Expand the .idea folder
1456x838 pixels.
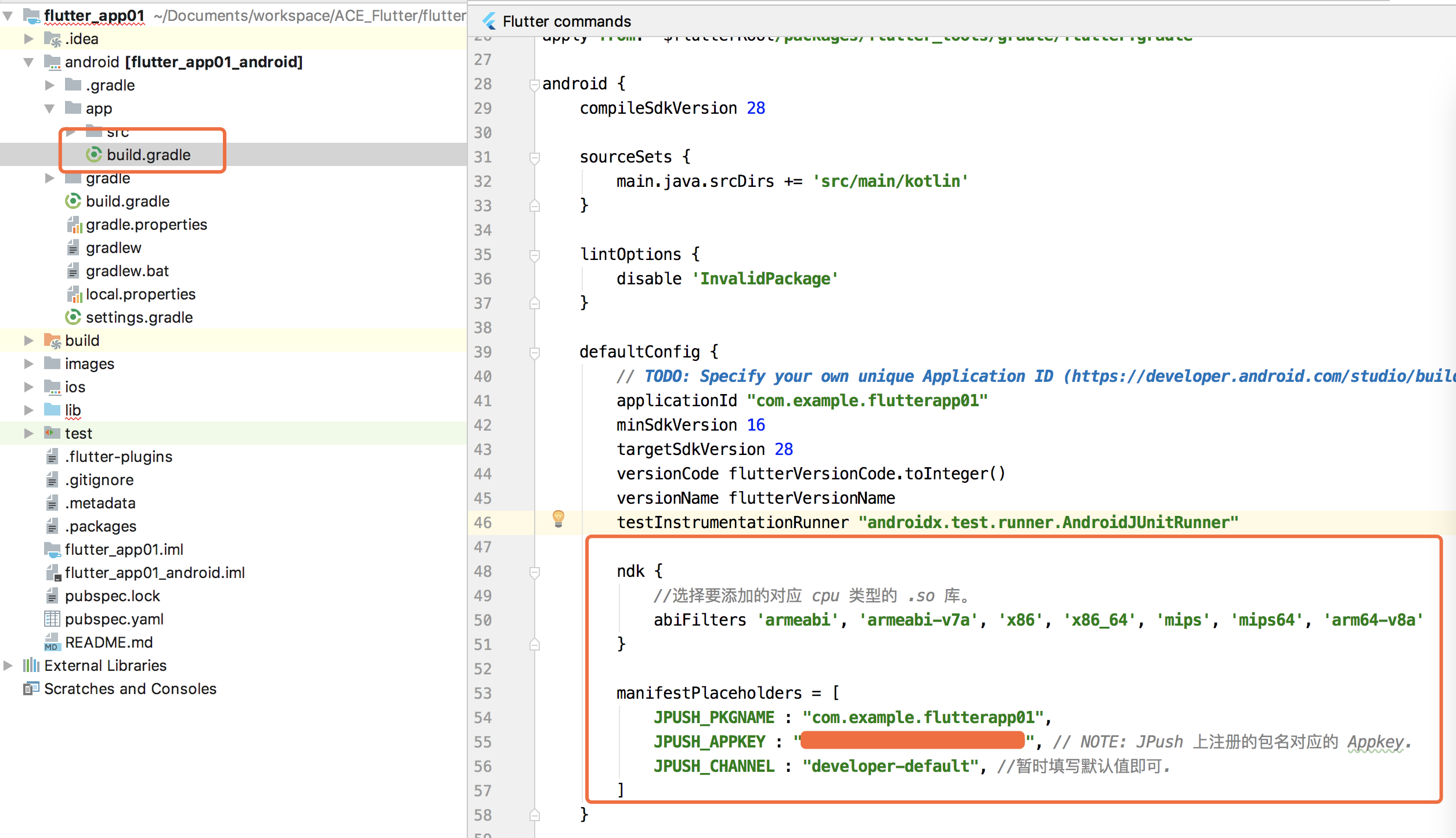click(28, 39)
